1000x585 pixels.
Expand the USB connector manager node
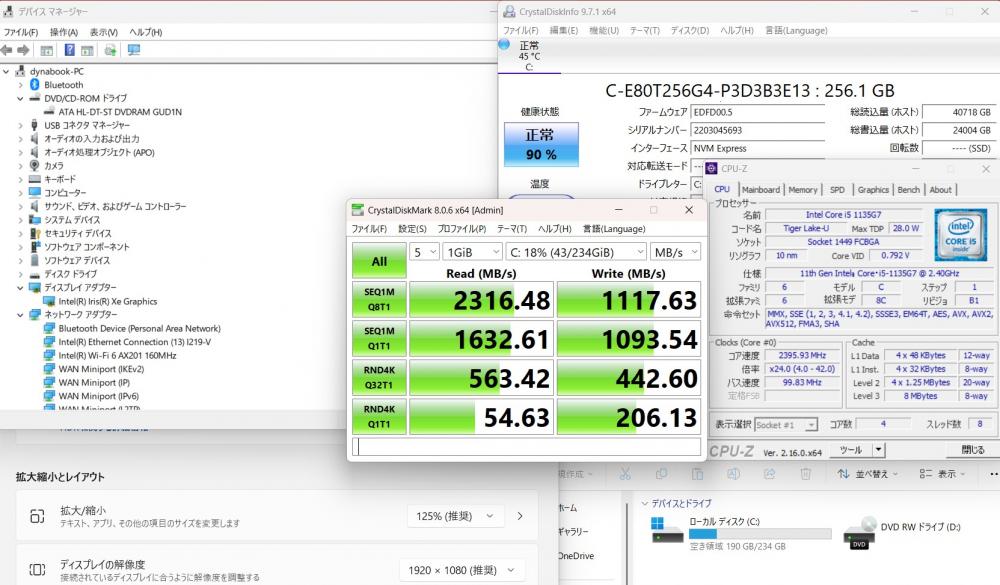point(20,125)
